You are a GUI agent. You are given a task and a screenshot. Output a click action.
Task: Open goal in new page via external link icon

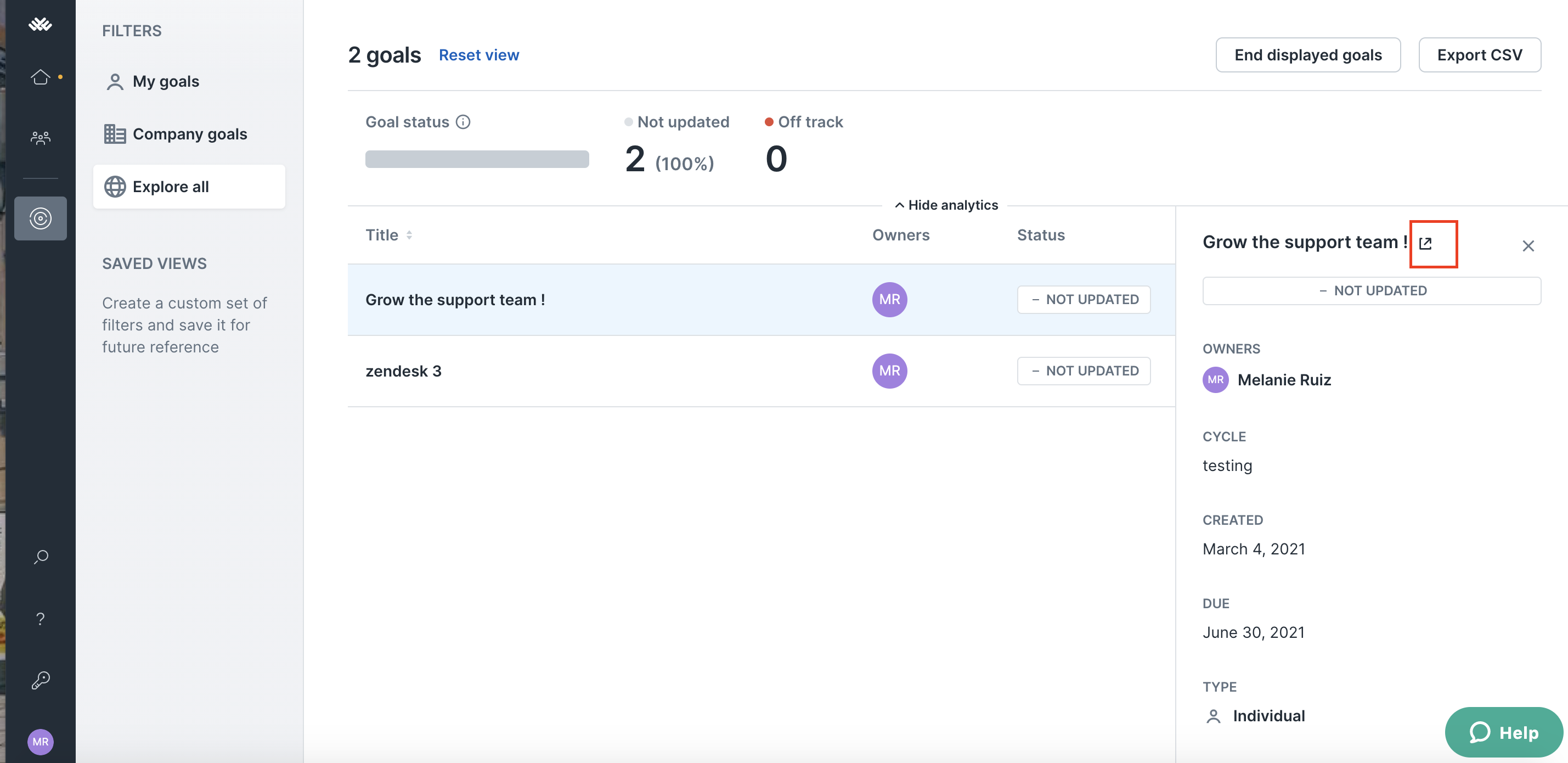tap(1425, 244)
